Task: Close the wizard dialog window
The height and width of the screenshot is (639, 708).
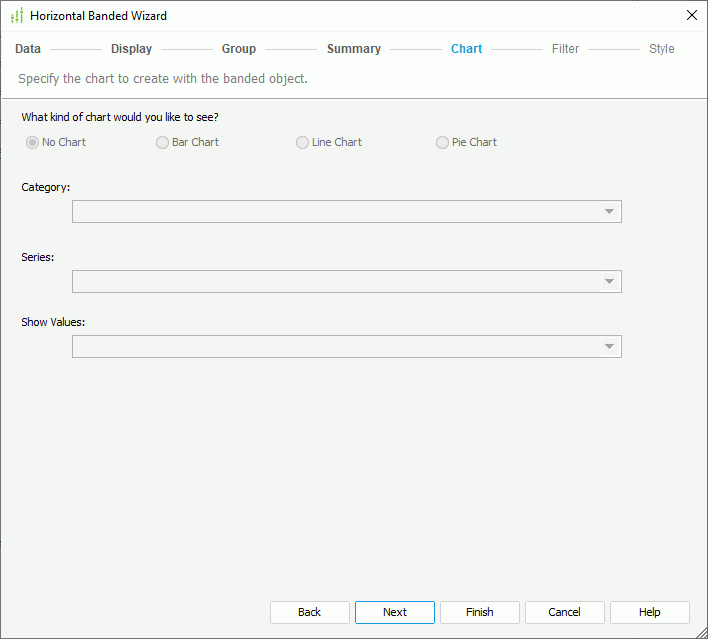Action: (x=691, y=15)
